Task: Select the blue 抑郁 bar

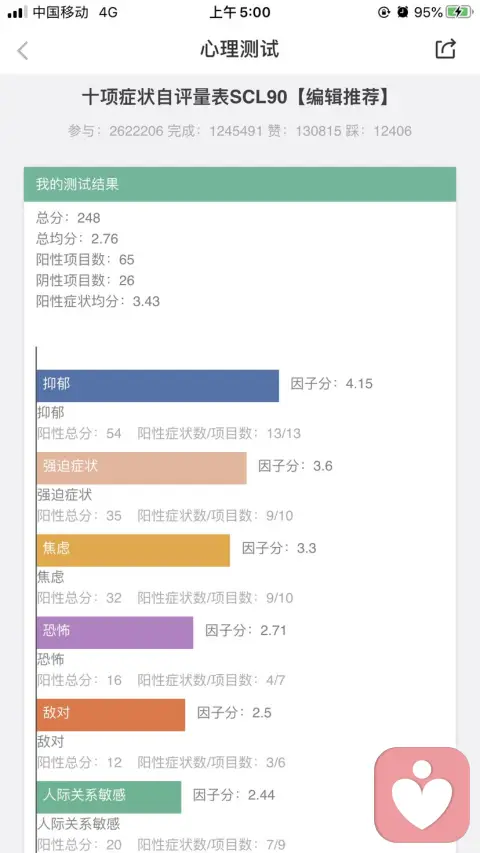Action: click(158, 386)
